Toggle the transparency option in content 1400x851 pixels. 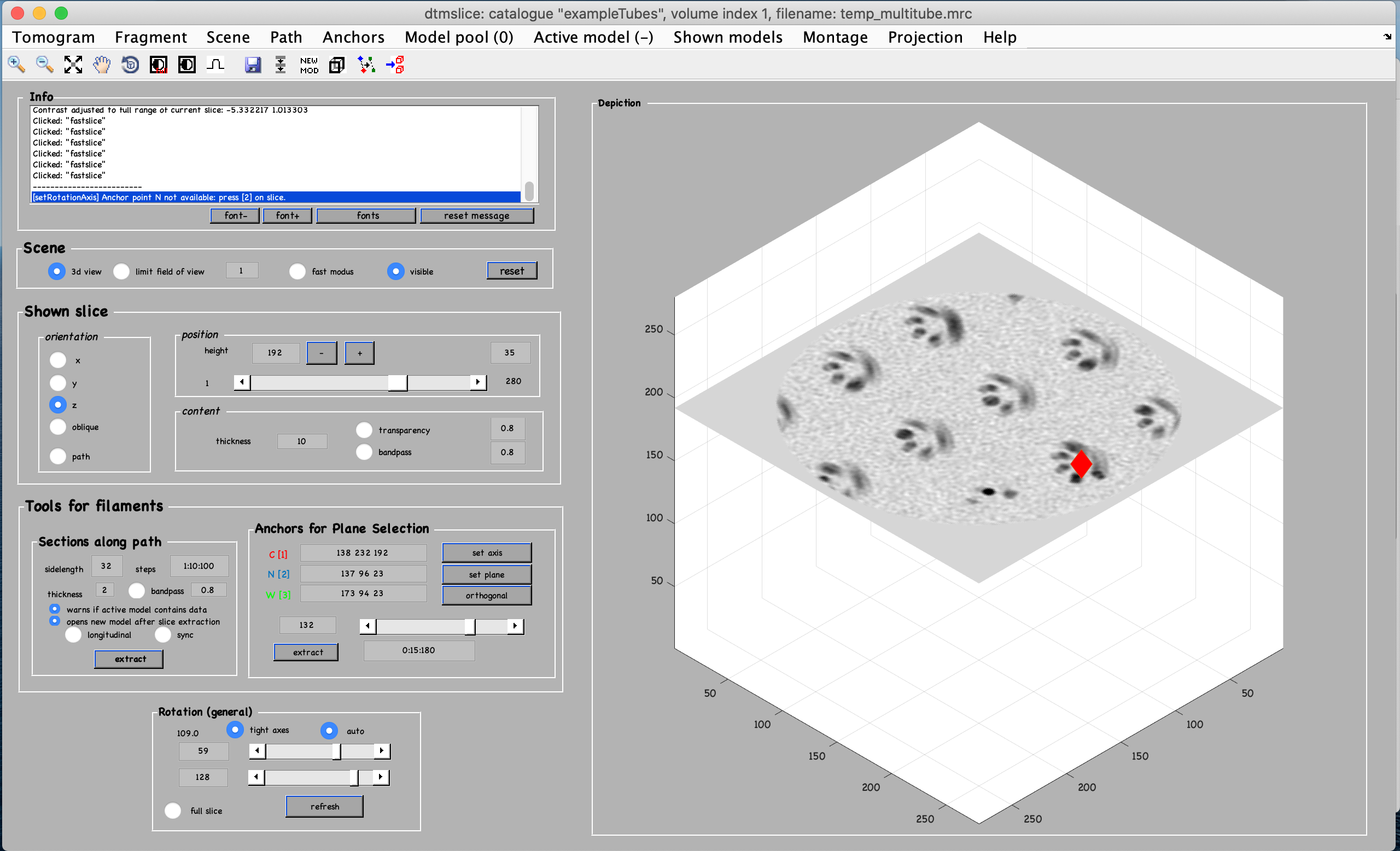tap(364, 430)
